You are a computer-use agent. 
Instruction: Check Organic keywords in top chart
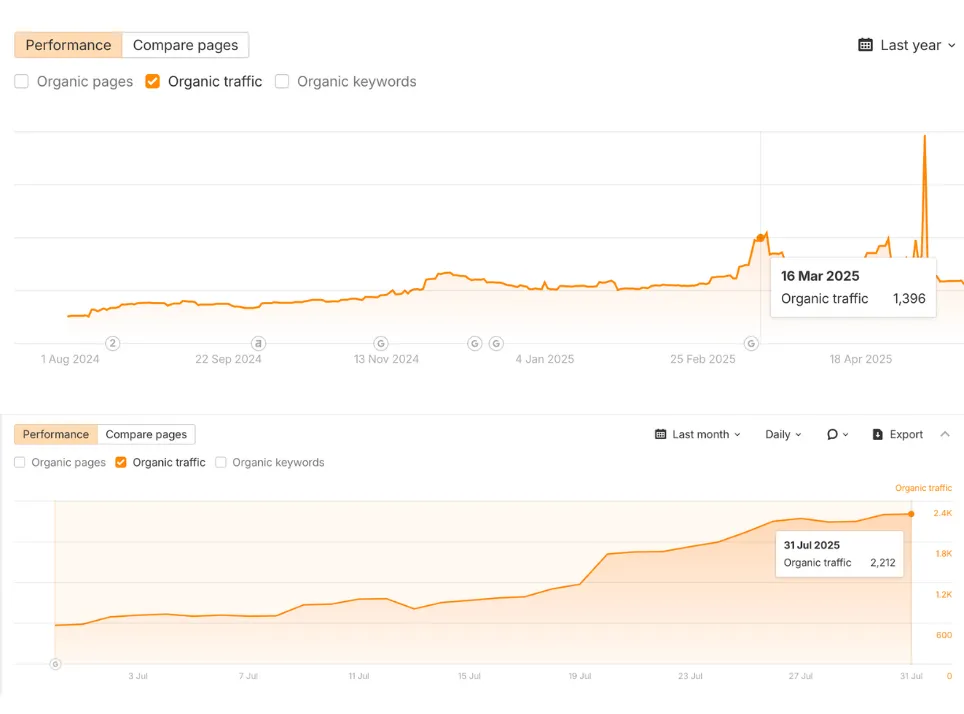[x=282, y=82]
